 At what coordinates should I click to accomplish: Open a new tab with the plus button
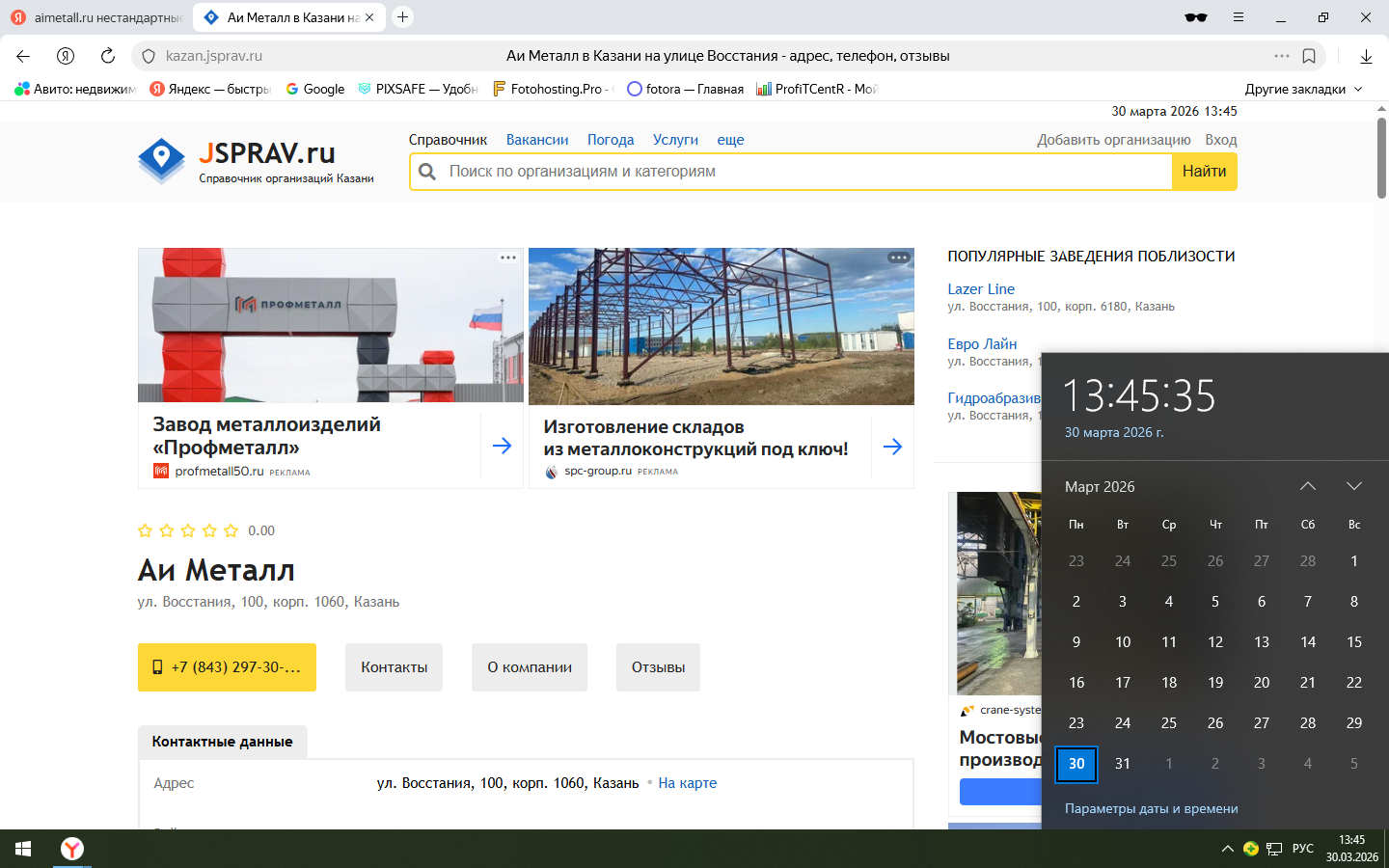point(403,17)
